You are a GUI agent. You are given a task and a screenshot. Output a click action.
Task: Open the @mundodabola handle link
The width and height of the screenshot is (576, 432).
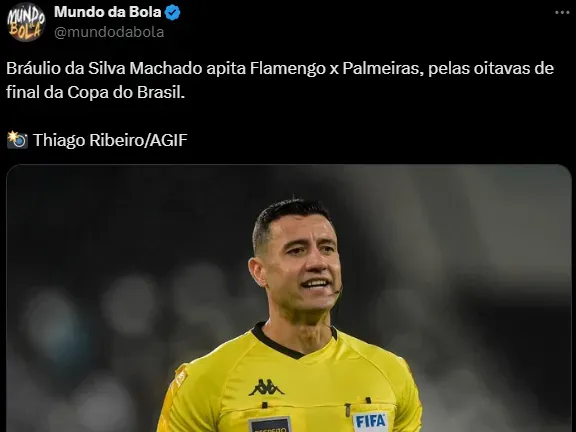(x=109, y=32)
